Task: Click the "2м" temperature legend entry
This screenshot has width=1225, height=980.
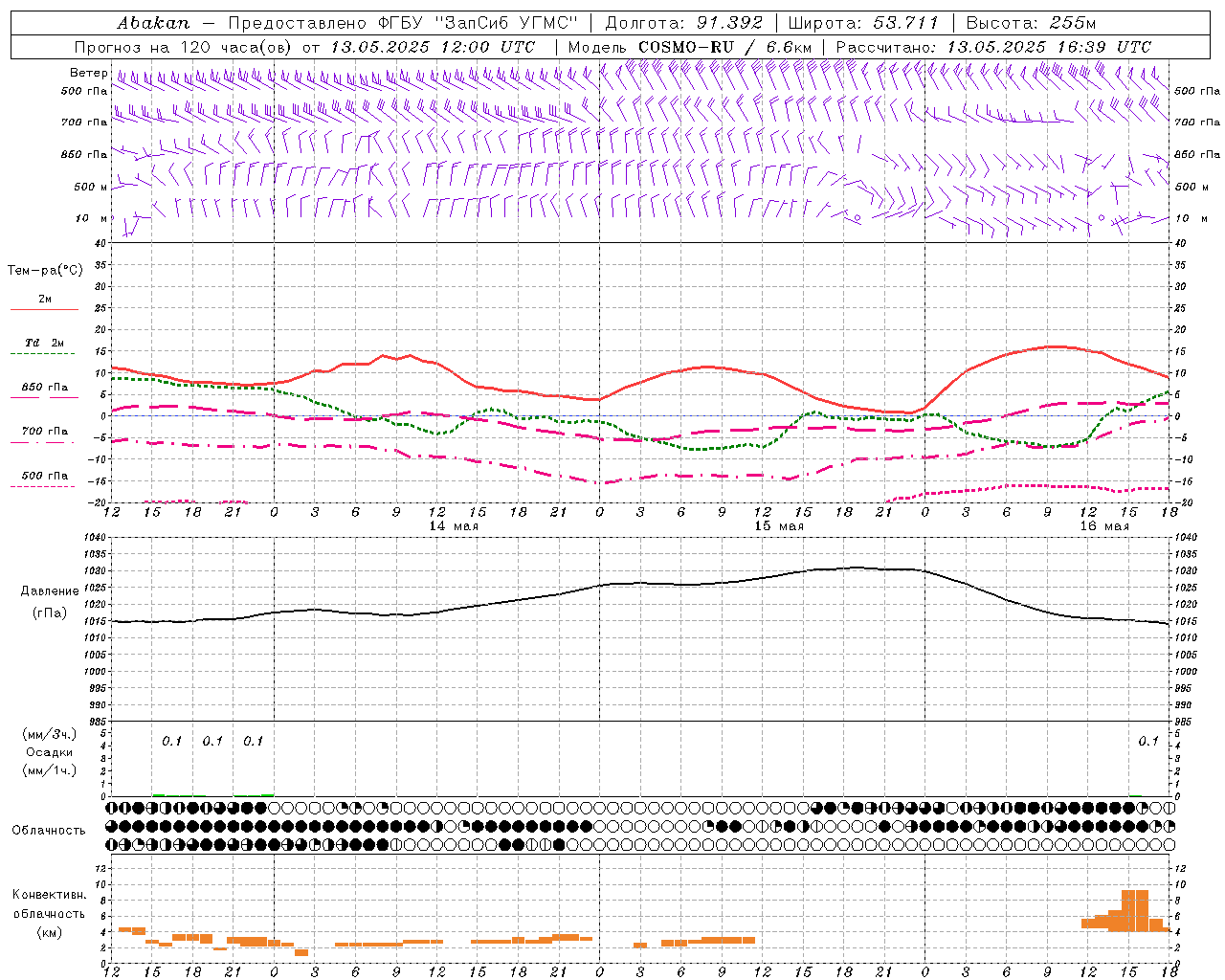Action: [x=45, y=299]
